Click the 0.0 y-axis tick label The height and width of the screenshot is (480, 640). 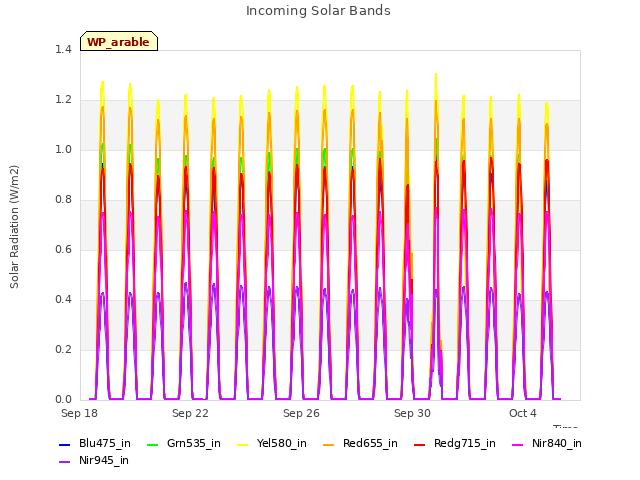click(x=63, y=400)
